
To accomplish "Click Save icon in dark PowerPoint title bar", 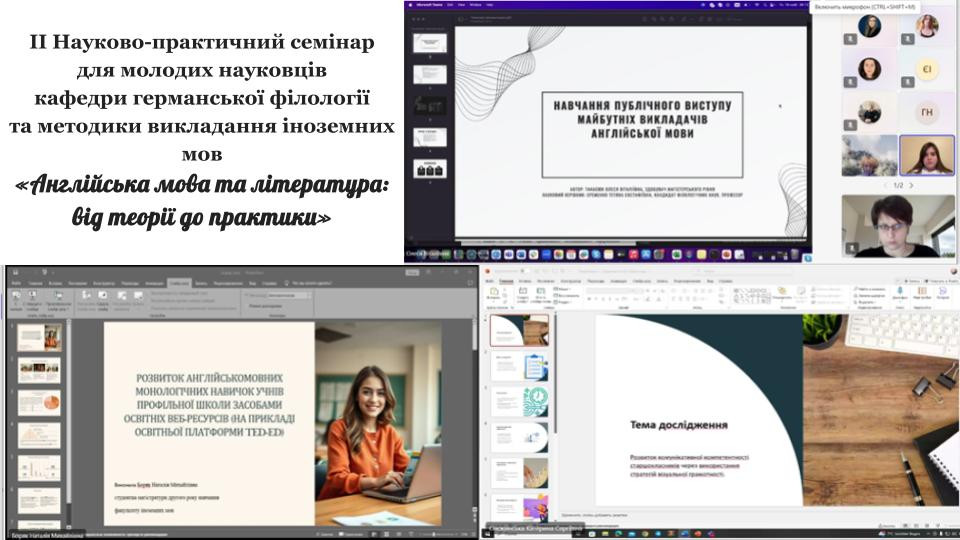I will coord(15,272).
